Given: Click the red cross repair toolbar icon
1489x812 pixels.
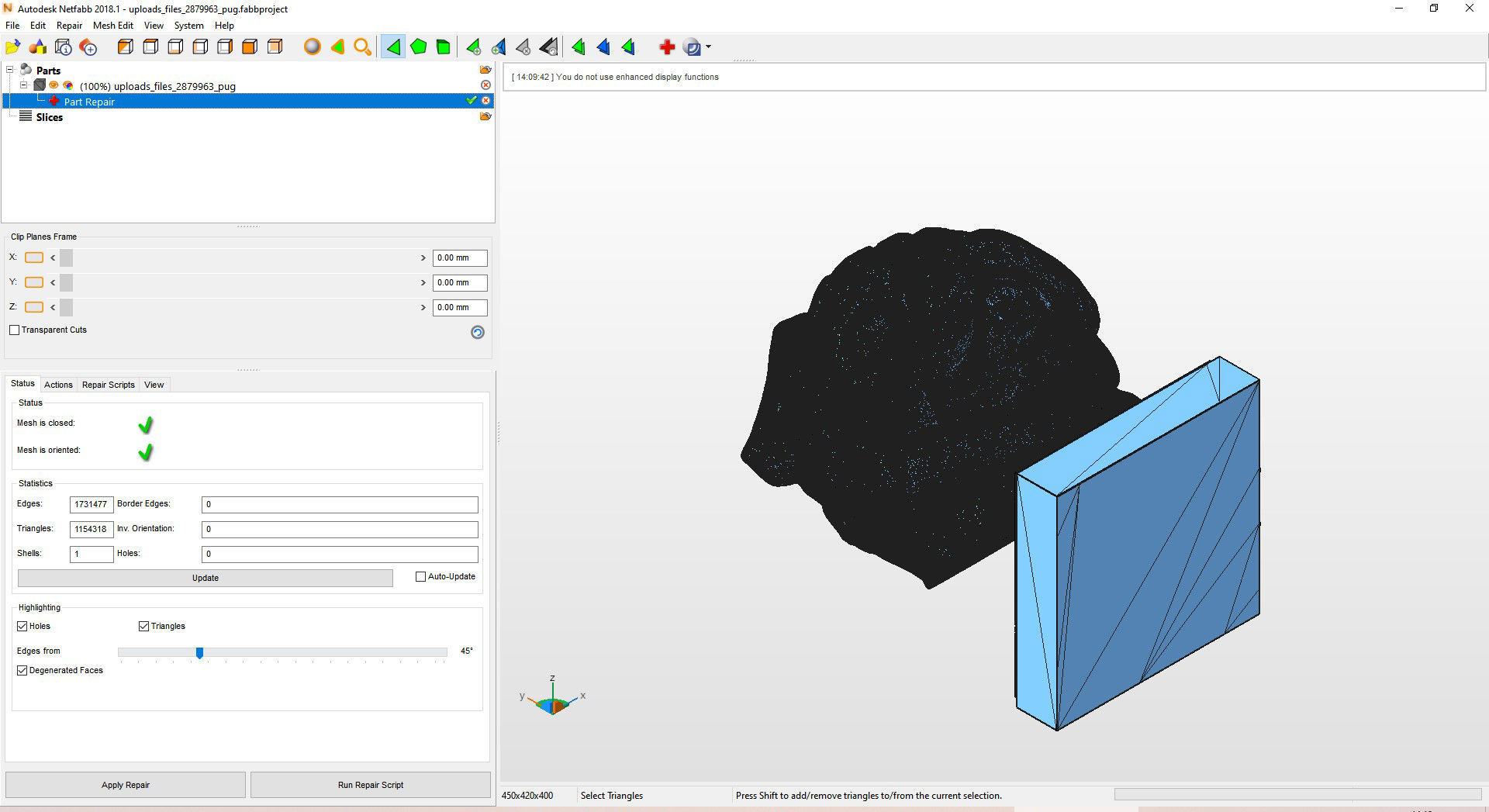Looking at the screenshot, I should pos(667,47).
